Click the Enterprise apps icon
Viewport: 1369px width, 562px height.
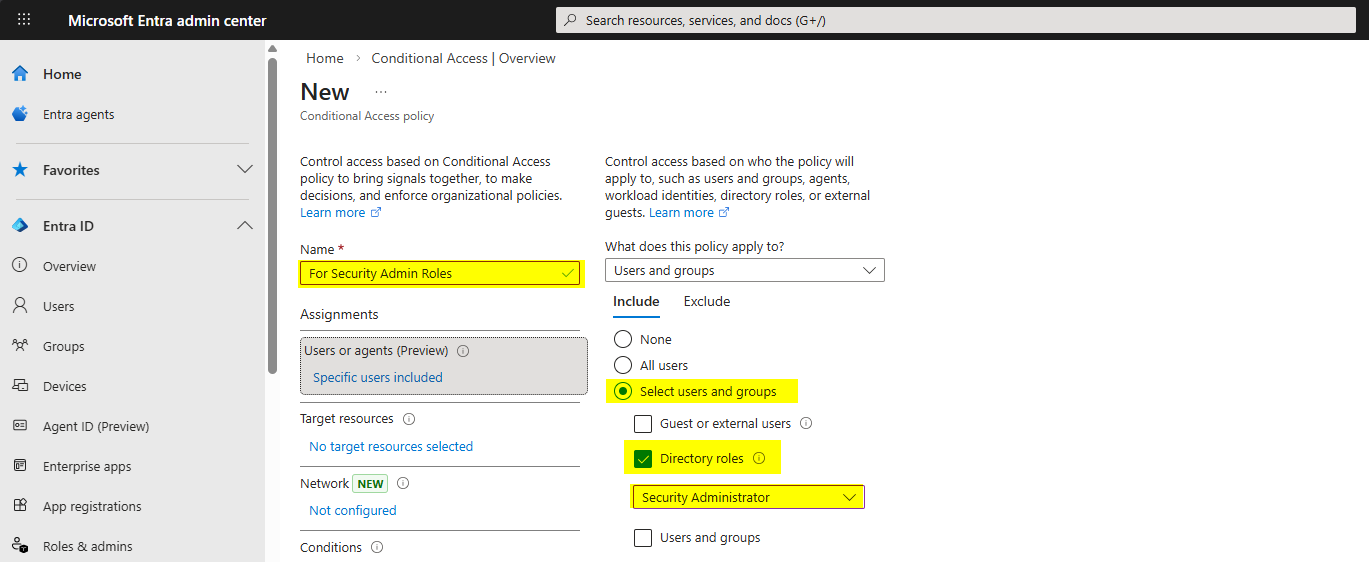20,466
